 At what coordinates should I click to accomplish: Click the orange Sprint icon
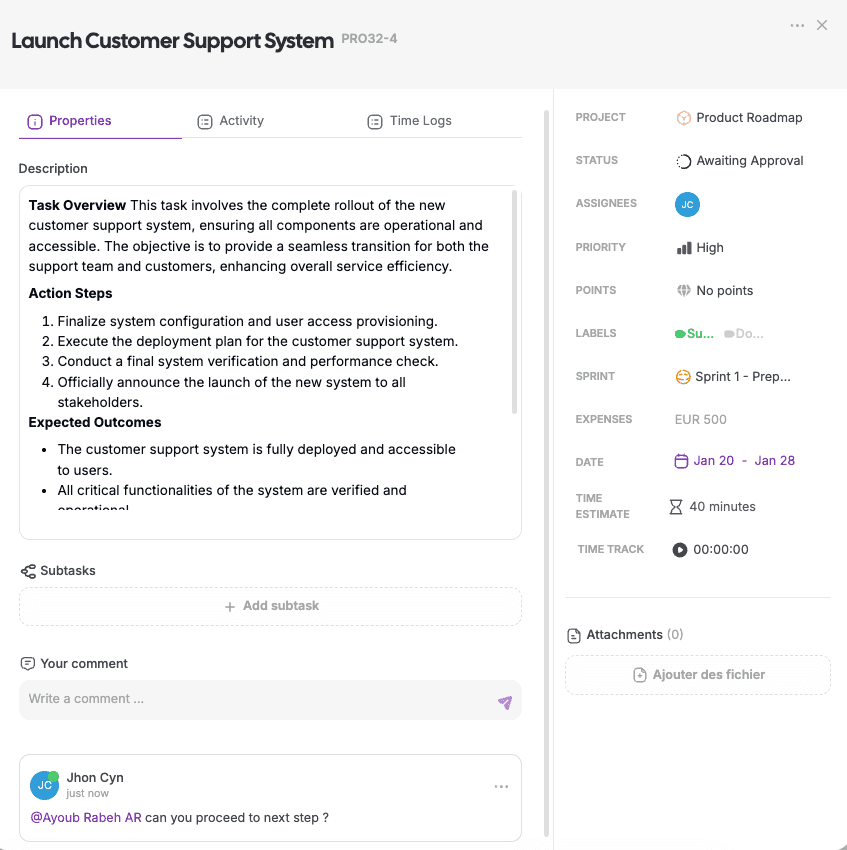tap(683, 376)
